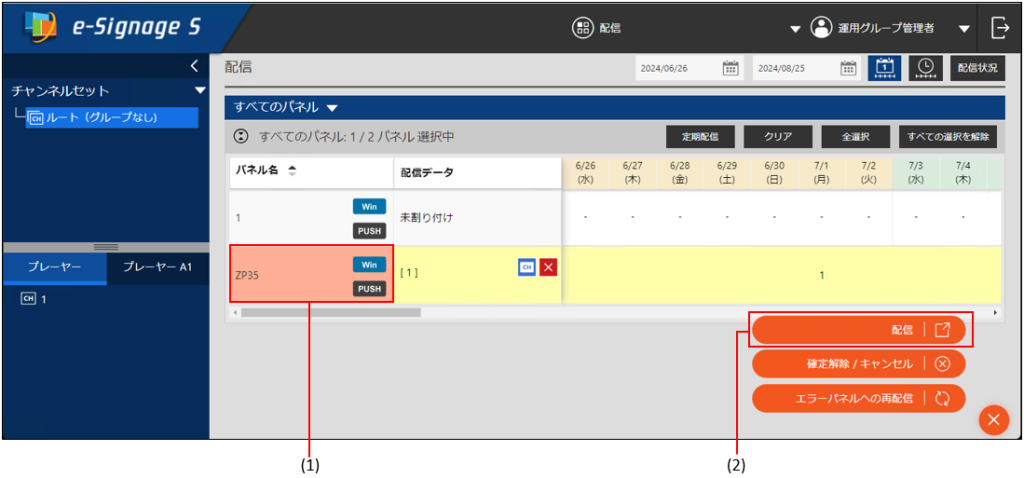Remove assignment with red X icon
Viewport: 1024px width, 478px height.
click(x=549, y=268)
